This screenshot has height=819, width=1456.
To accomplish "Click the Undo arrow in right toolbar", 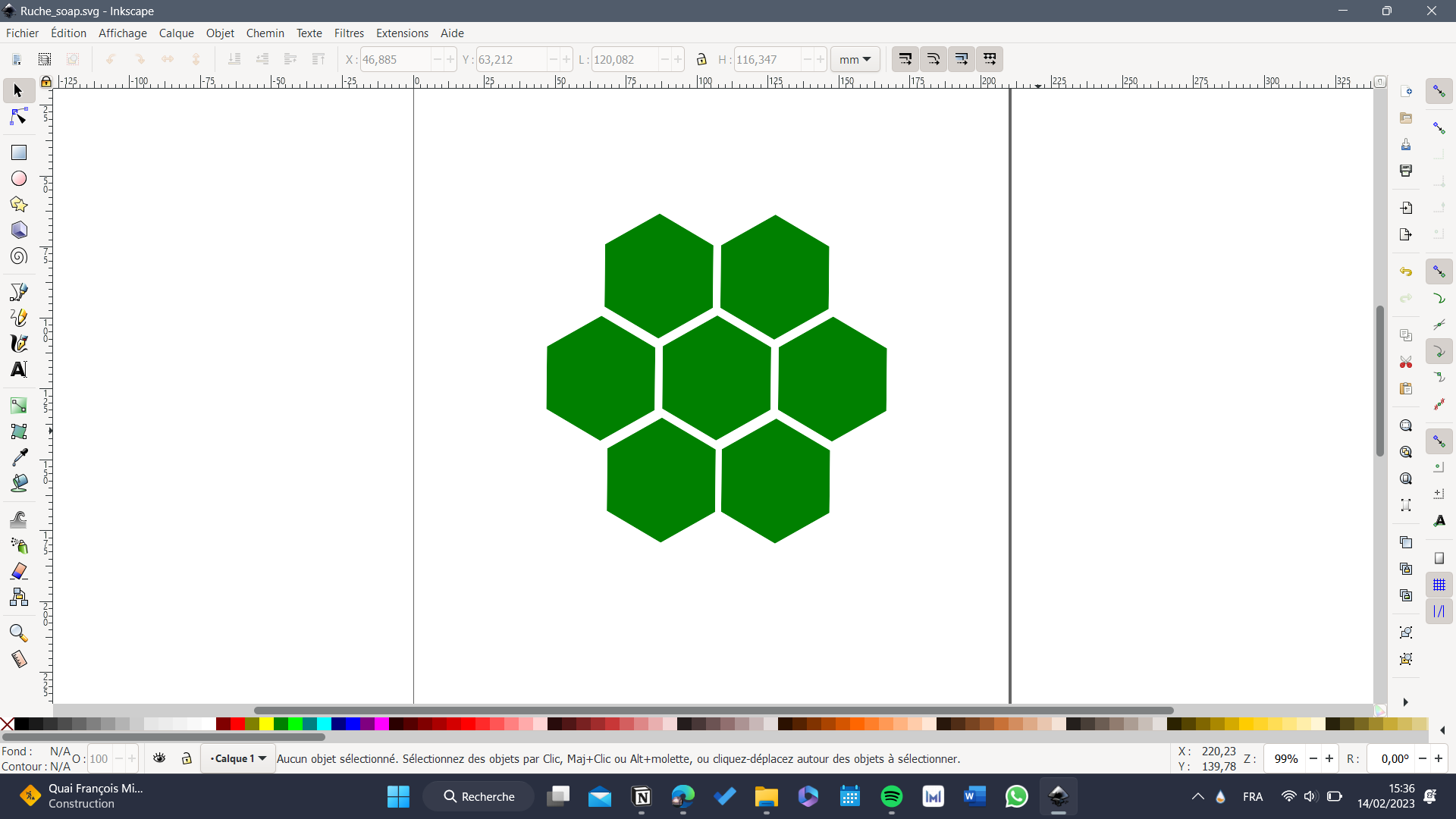I will click(1406, 271).
